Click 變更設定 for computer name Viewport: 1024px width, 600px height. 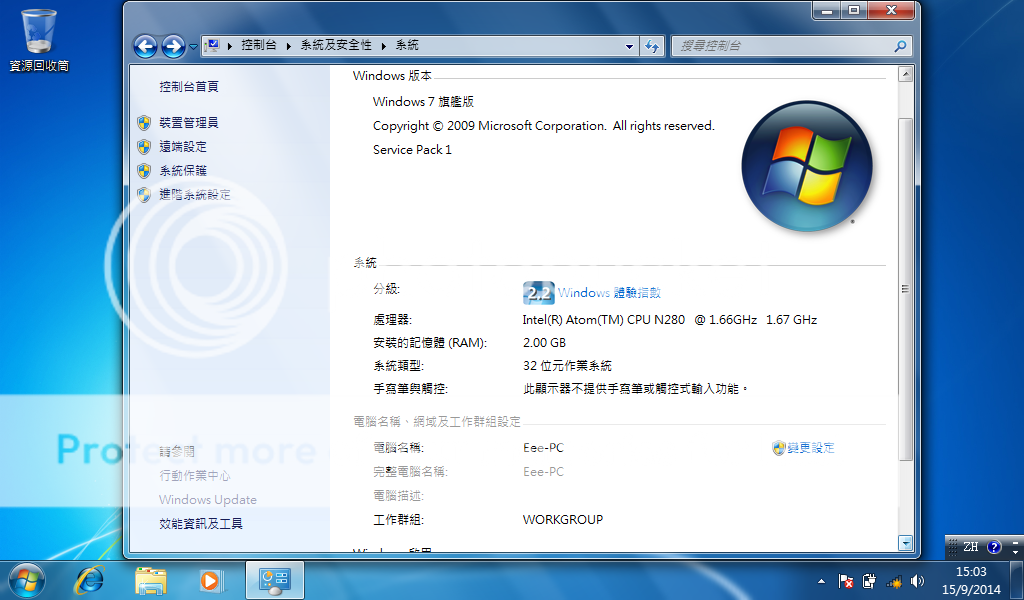(x=810, y=448)
